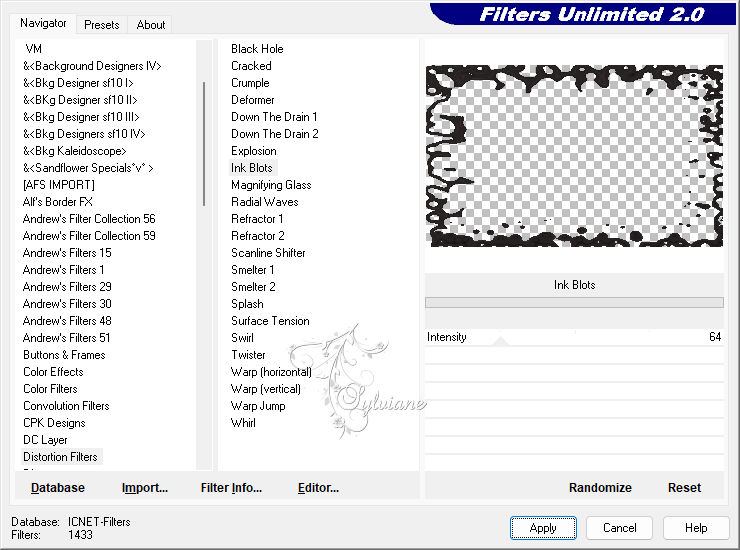Adjust the Intensity slider handle
The height and width of the screenshot is (550, 740).
[501, 341]
